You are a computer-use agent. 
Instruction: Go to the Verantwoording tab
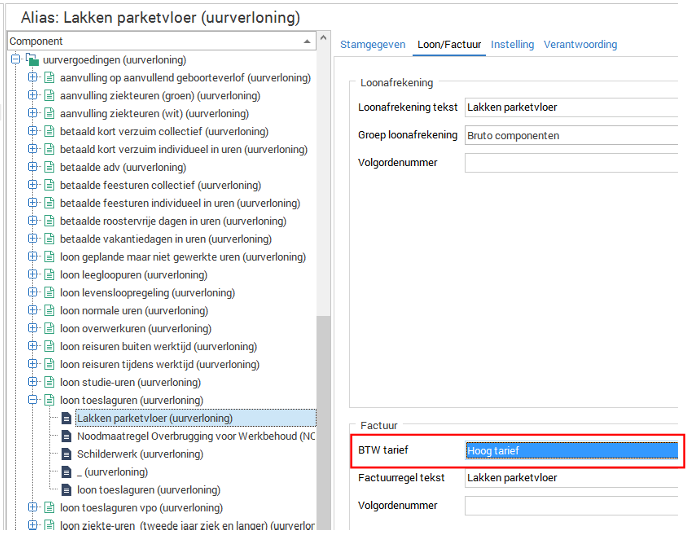[580, 45]
